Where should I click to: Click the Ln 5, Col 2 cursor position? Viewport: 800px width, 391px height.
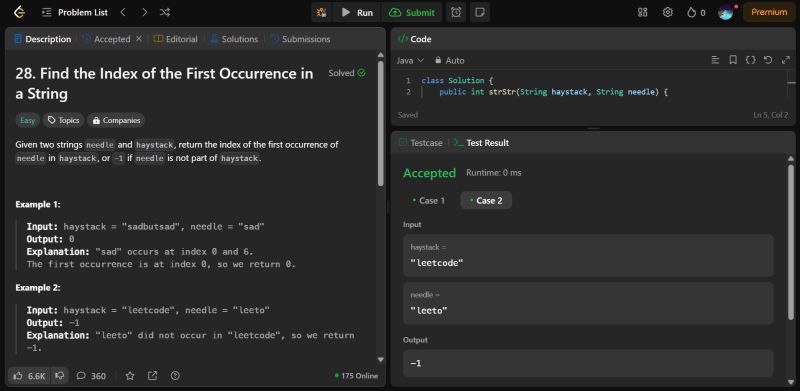[770, 115]
